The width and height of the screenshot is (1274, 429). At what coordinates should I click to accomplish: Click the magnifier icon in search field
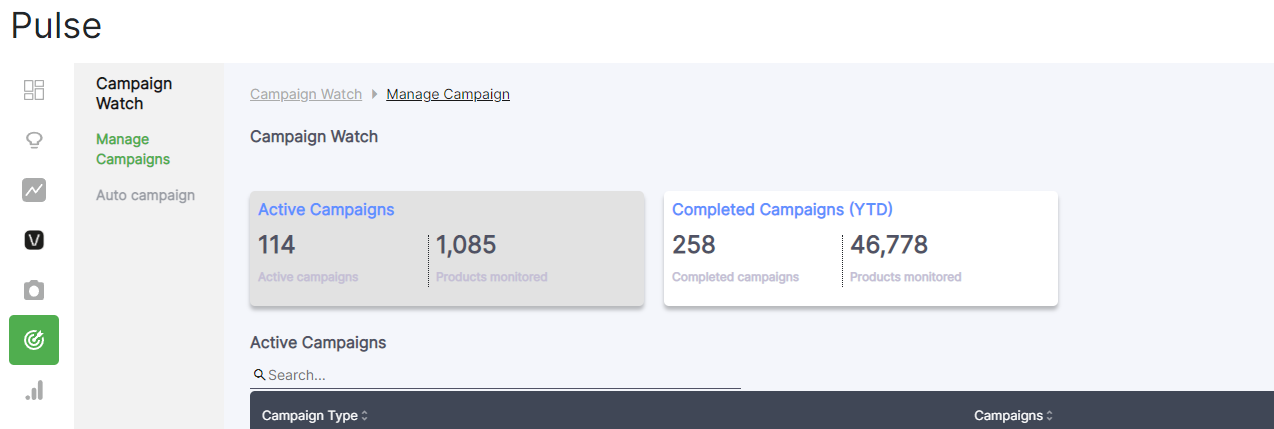(259, 375)
